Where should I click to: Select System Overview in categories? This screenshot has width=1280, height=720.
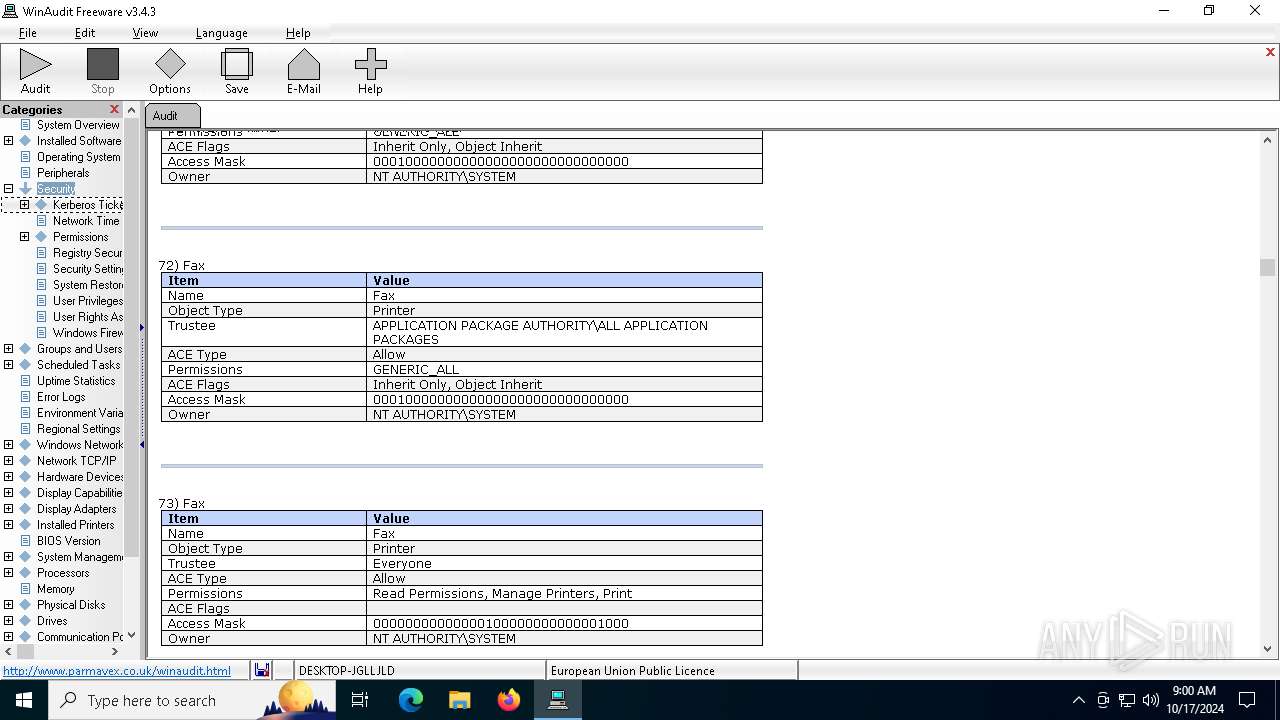pos(78,125)
